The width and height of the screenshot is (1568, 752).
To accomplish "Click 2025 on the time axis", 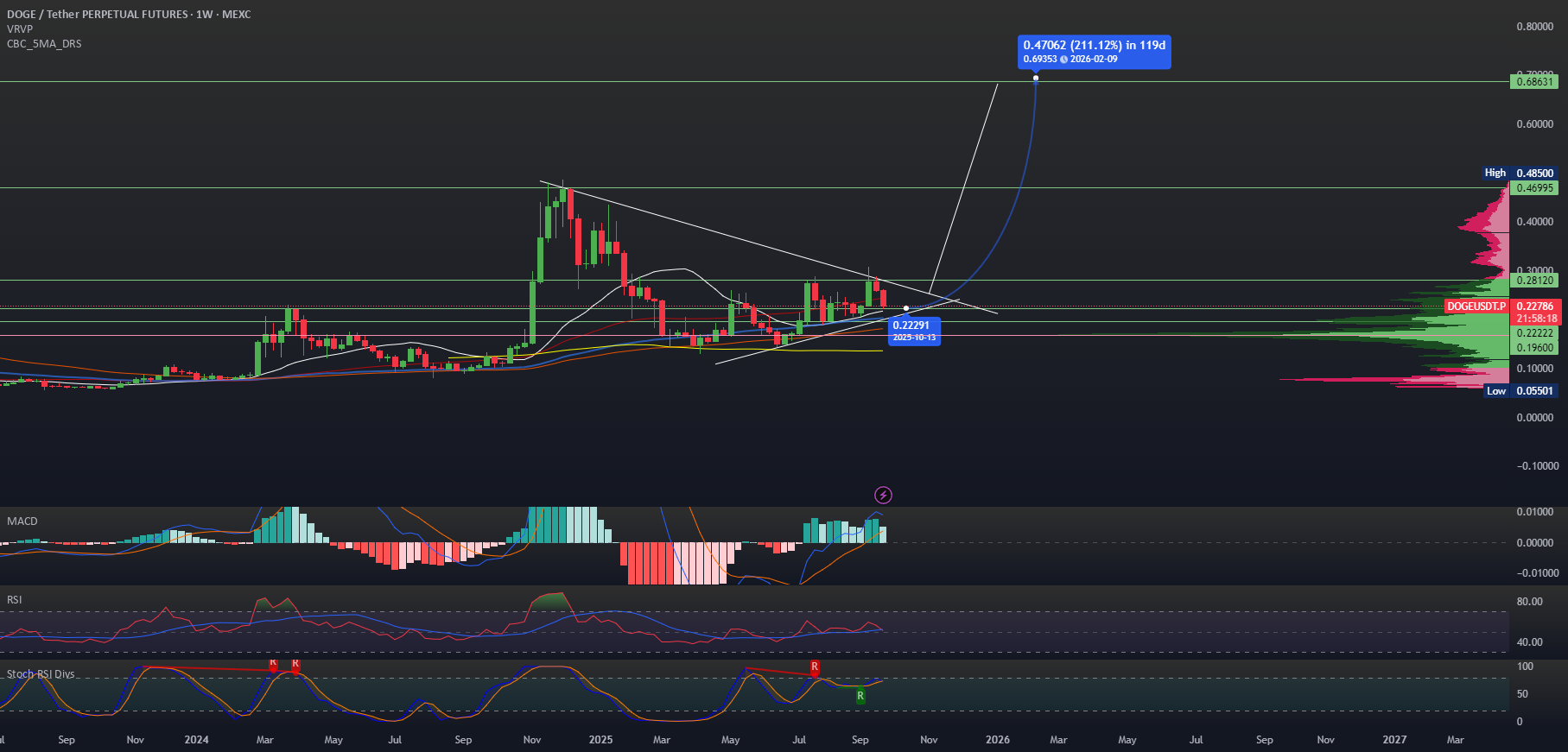I will (600, 740).
